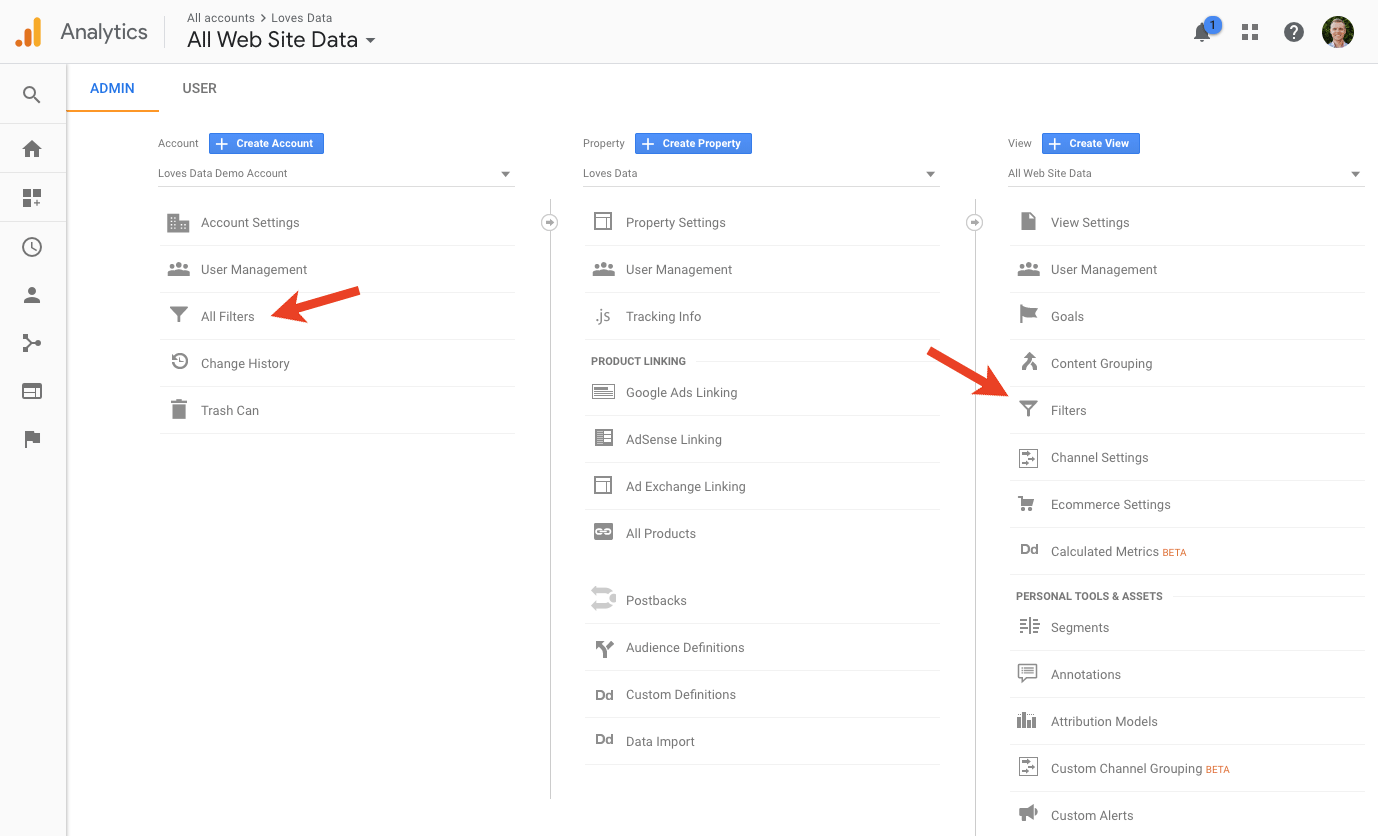Open Conversions flag icon in sidebar
1378x836 pixels.
tap(32, 439)
